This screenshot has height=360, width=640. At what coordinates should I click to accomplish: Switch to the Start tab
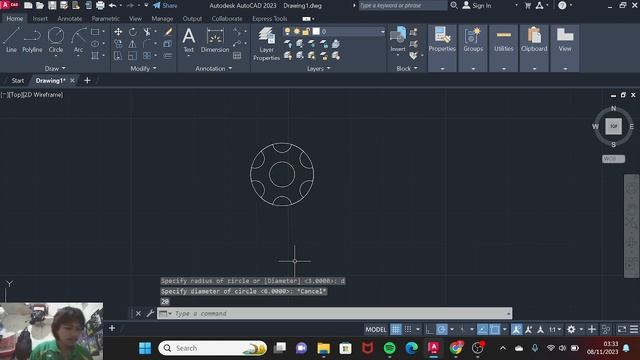point(18,80)
